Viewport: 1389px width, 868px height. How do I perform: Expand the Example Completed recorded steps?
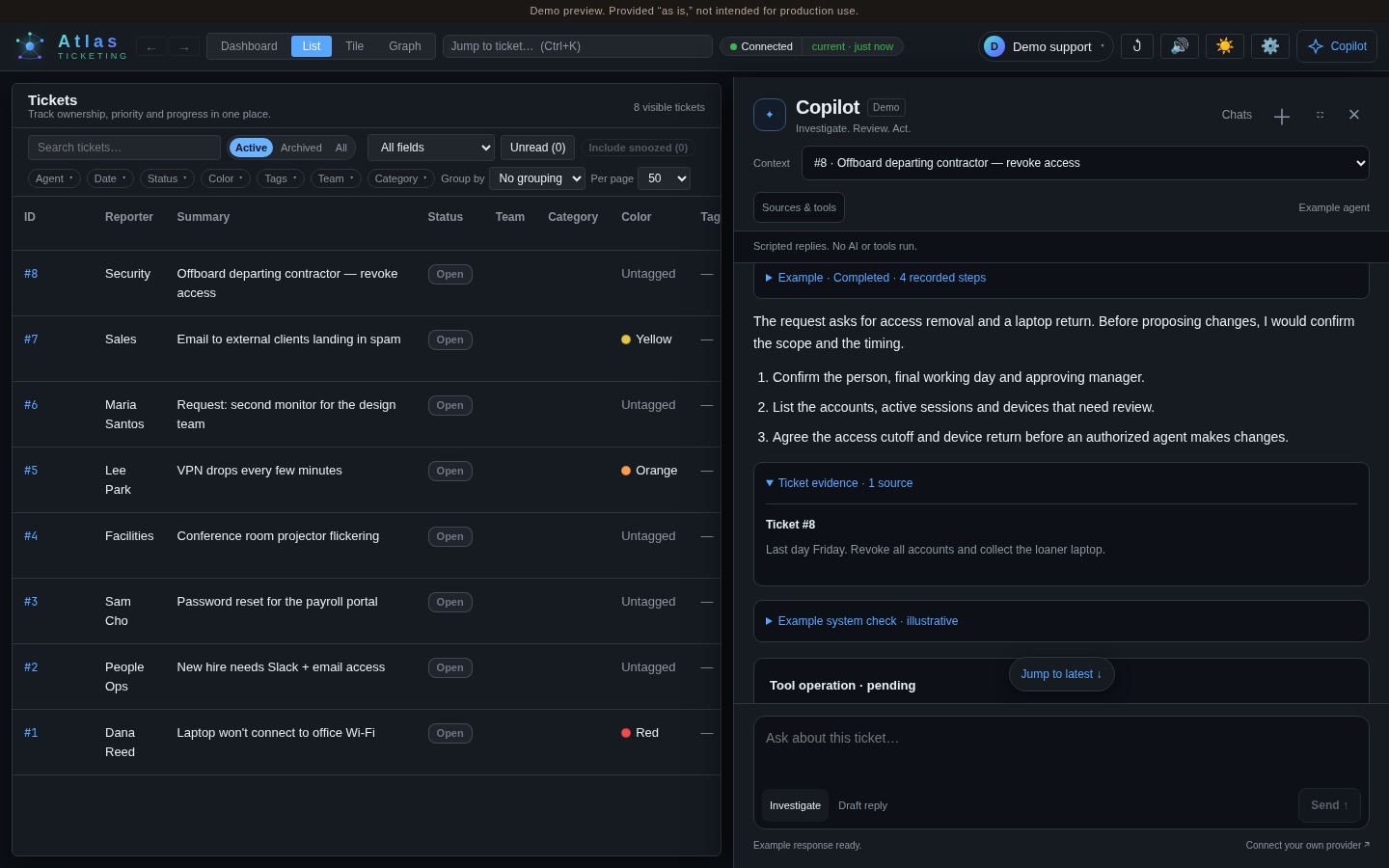point(876,278)
